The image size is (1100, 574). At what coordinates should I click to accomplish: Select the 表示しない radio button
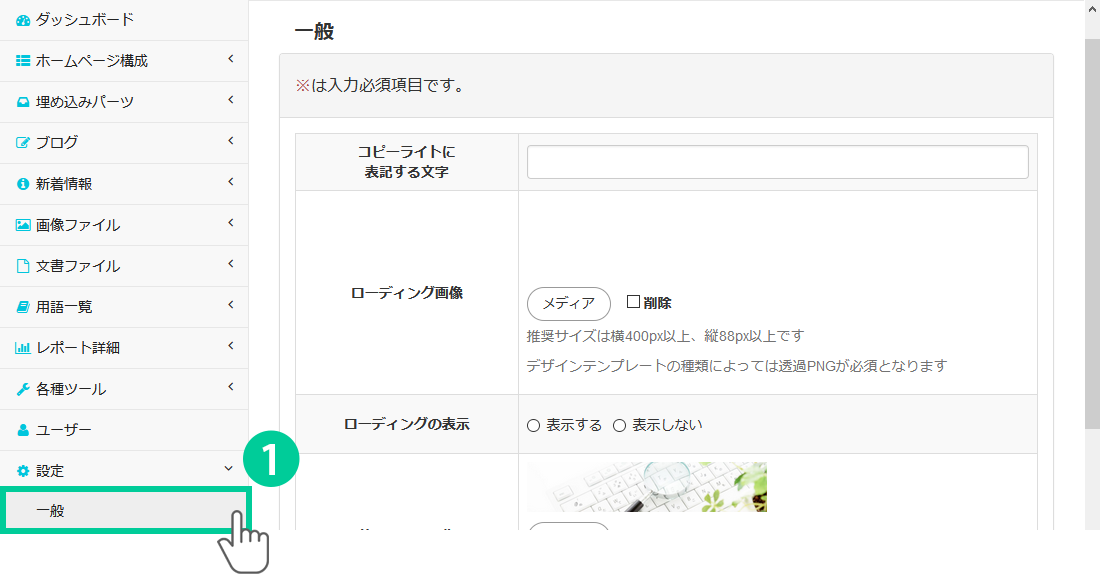point(619,425)
